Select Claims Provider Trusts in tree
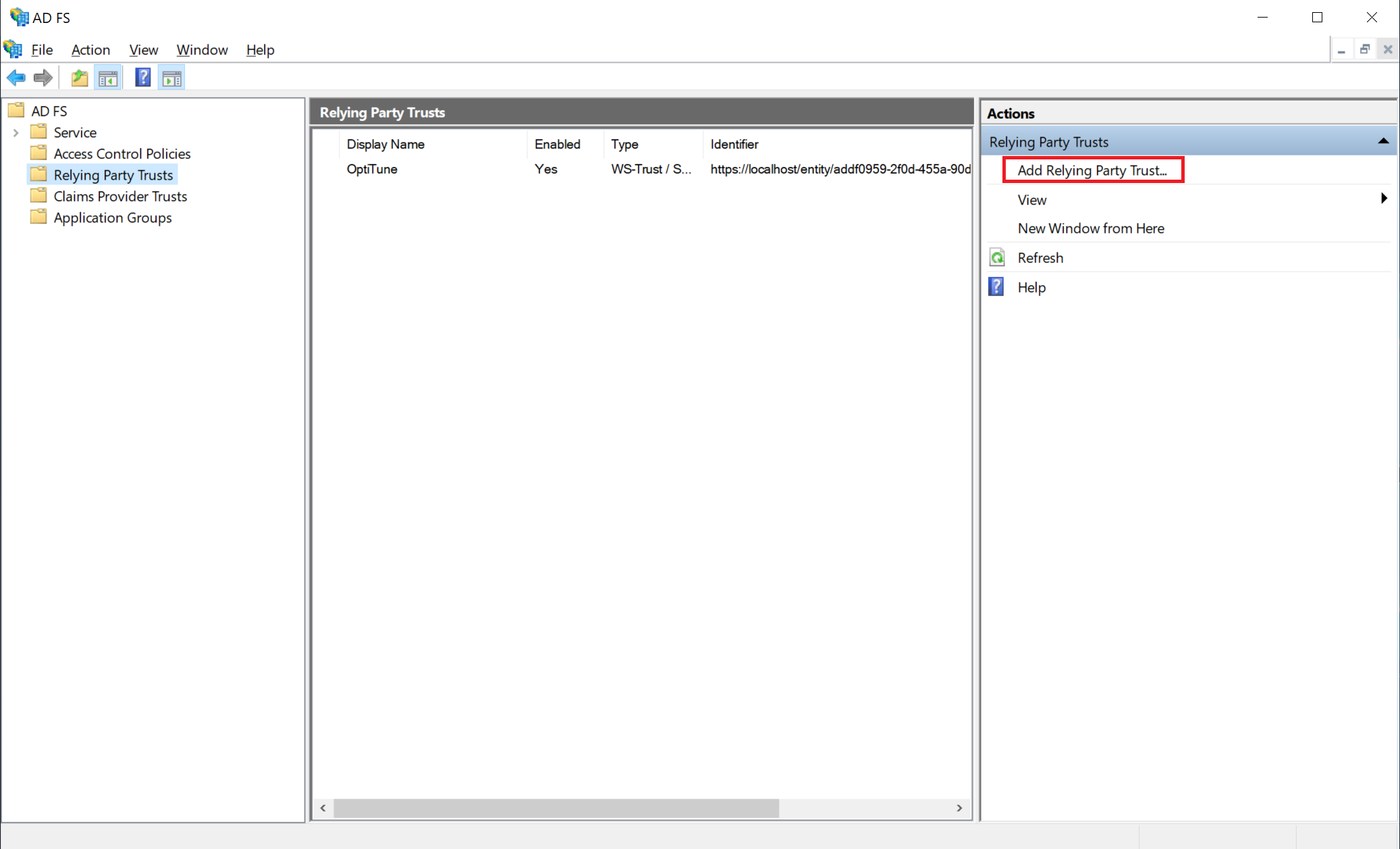 (x=120, y=197)
